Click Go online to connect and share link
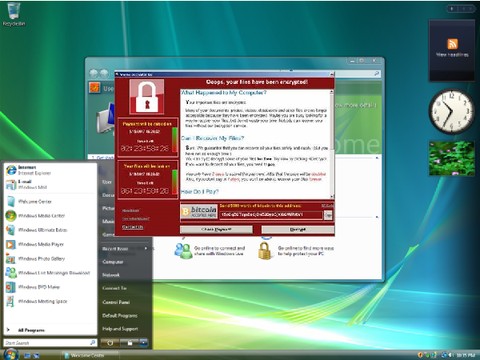 point(219,251)
